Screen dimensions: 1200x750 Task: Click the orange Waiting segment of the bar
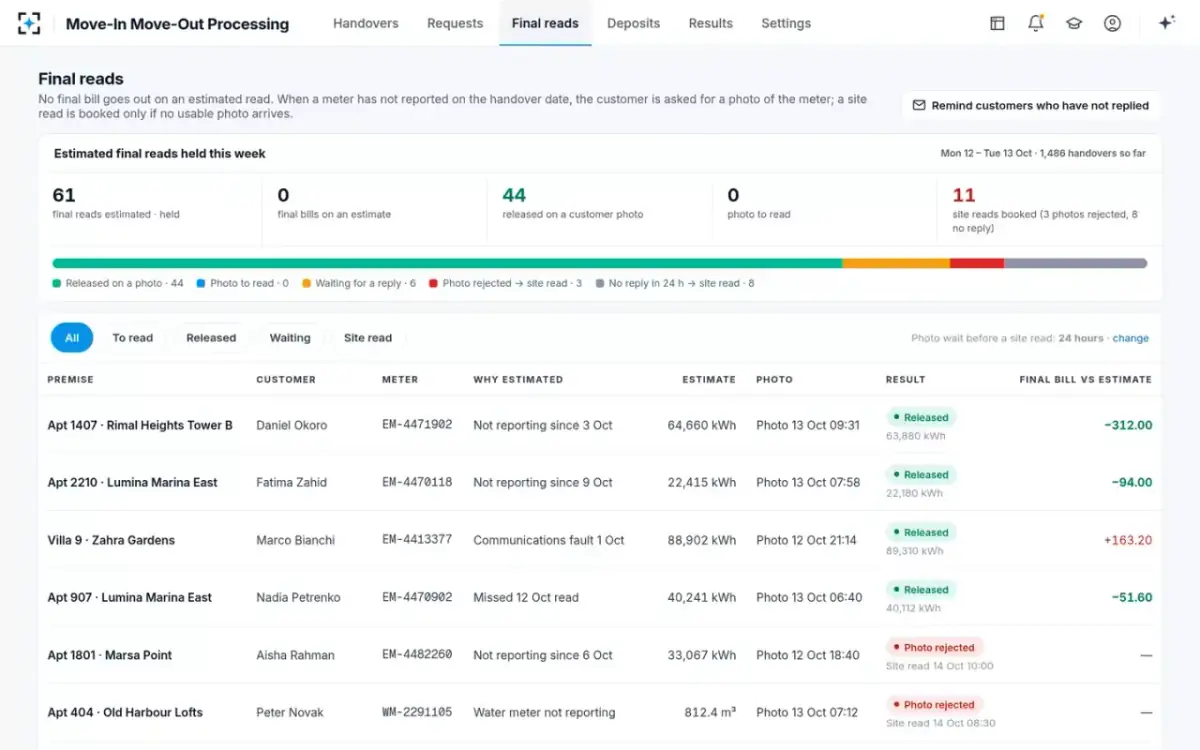click(x=896, y=264)
